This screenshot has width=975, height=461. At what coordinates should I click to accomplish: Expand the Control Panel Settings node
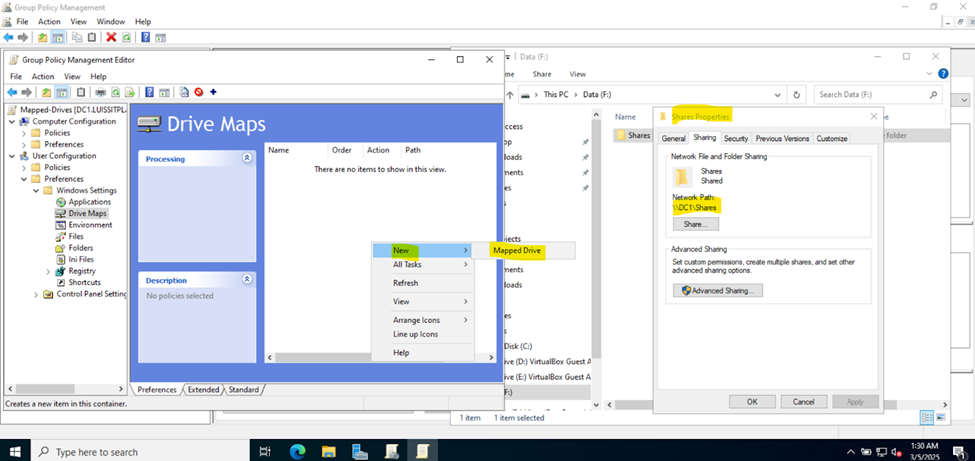(36, 294)
